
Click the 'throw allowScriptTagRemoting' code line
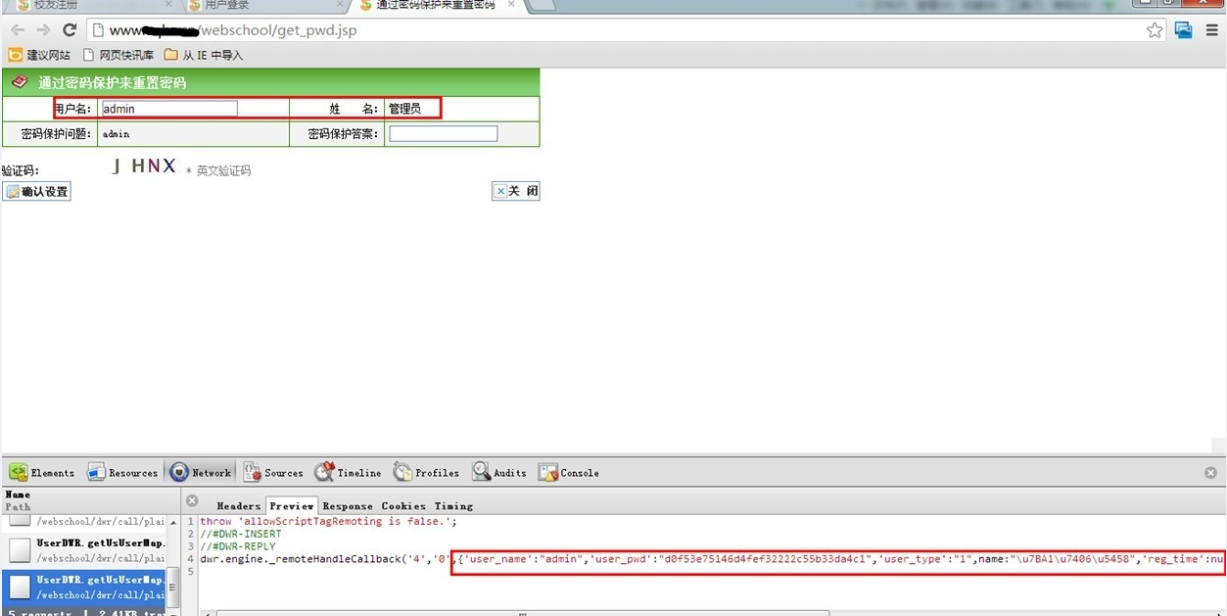pos(328,522)
